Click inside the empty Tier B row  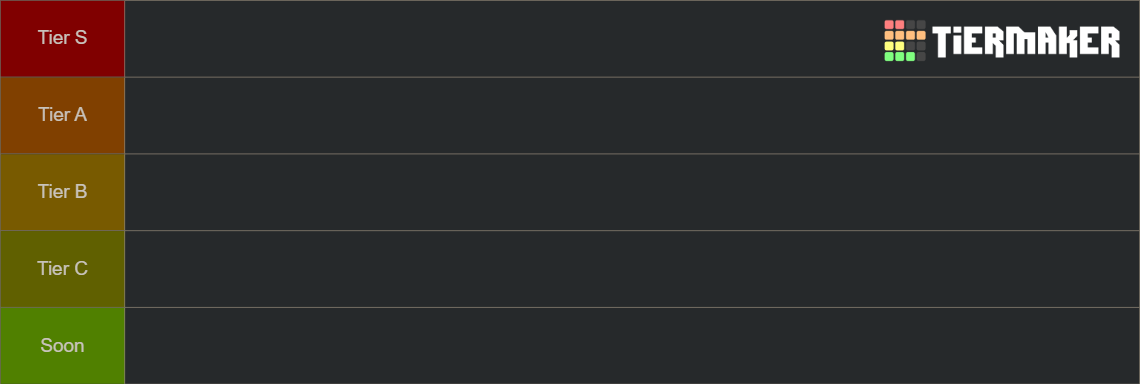(x=632, y=192)
